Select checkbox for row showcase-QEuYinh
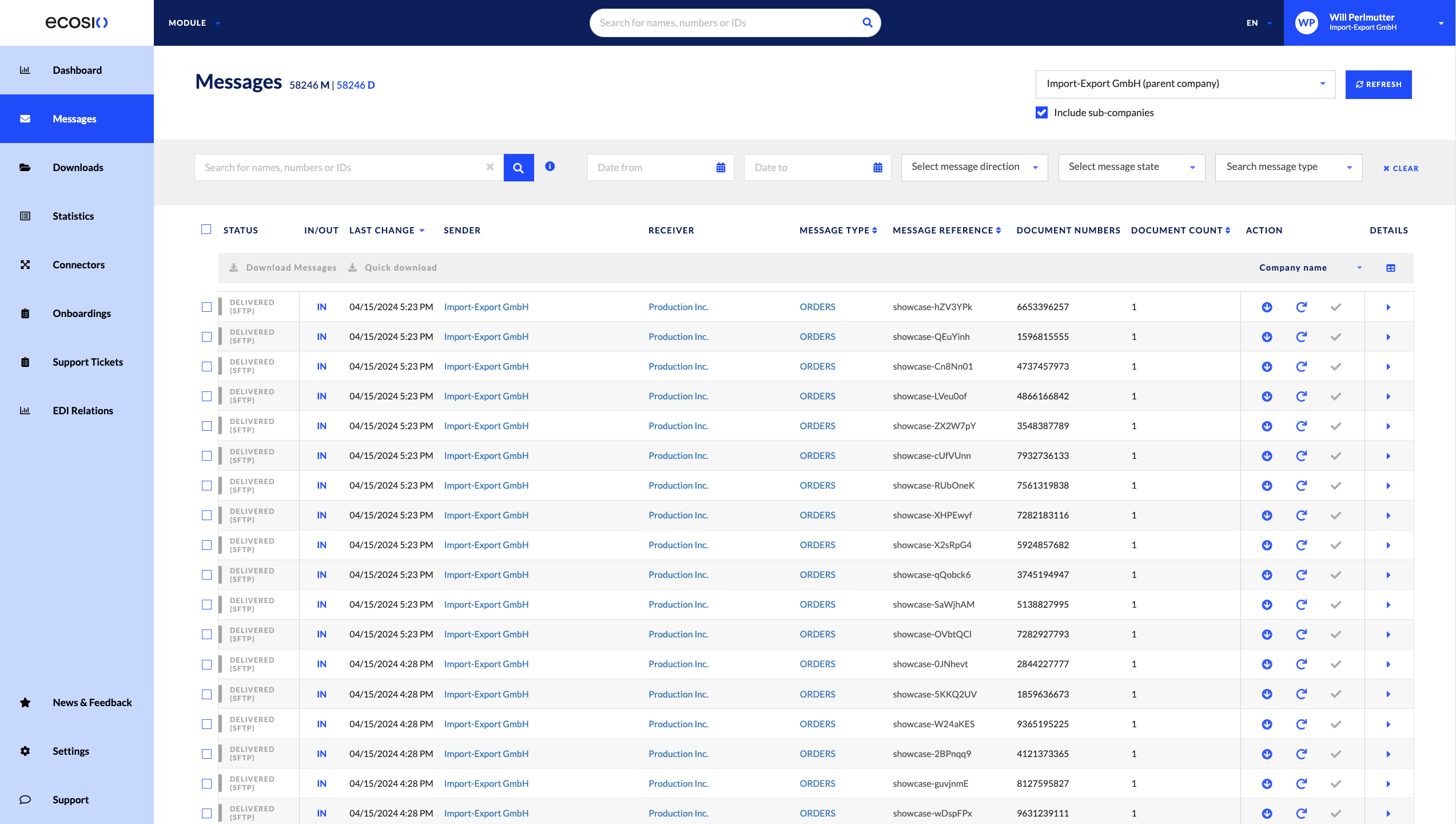This screenshot has width=1456, height=824. click(x=206, y=336)
